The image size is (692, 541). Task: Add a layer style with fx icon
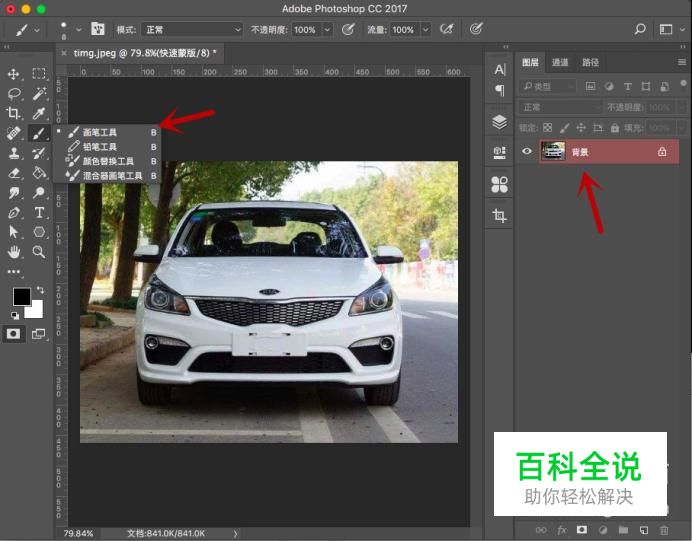[562, 530]
